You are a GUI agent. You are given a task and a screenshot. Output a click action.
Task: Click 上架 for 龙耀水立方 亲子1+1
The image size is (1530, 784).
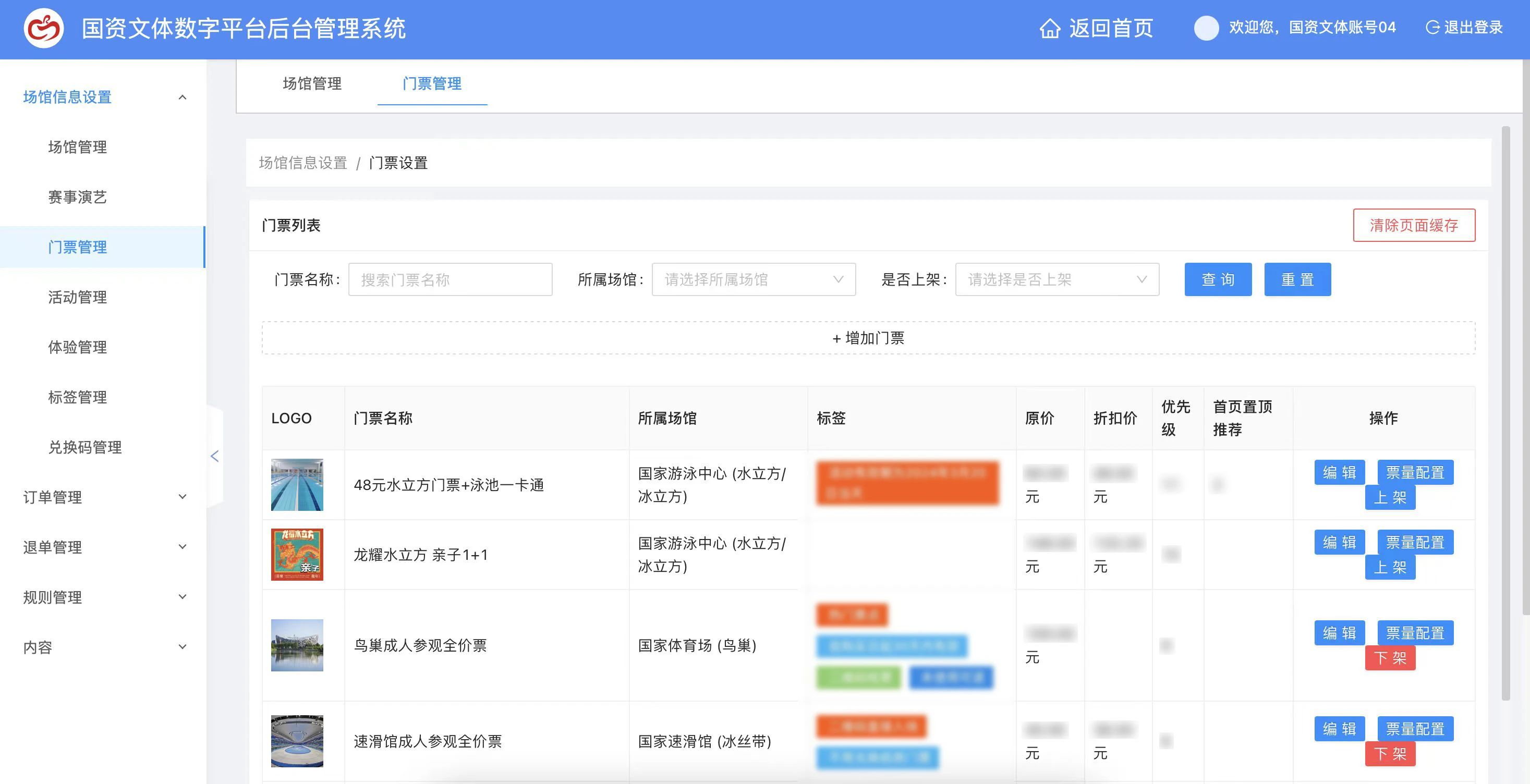tap(1390, 567)
